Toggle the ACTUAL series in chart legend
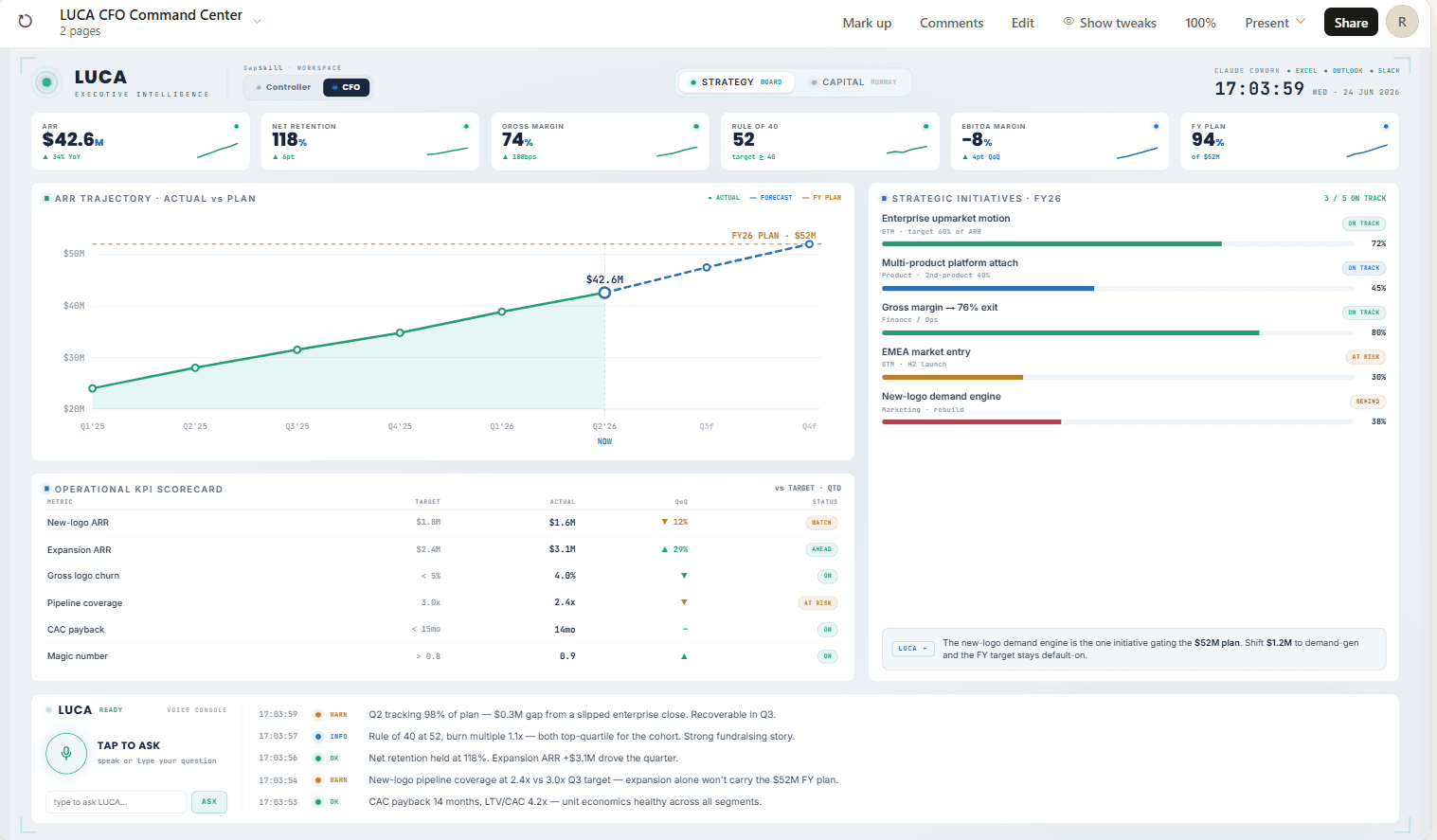The width and height of the screenshot is (1437, 840). 724,198
